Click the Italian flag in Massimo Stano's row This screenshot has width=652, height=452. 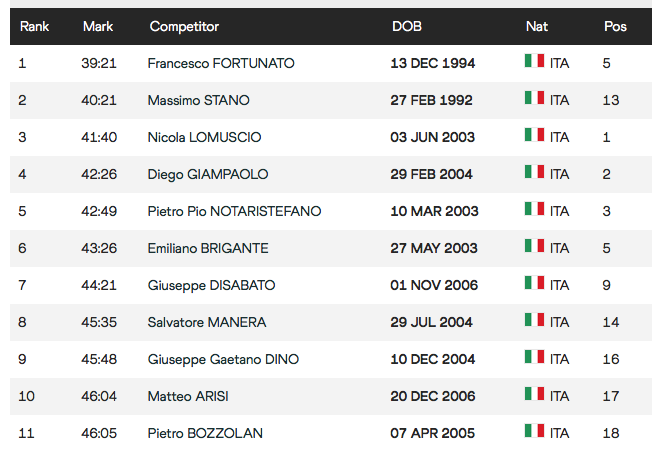[534, 98]
